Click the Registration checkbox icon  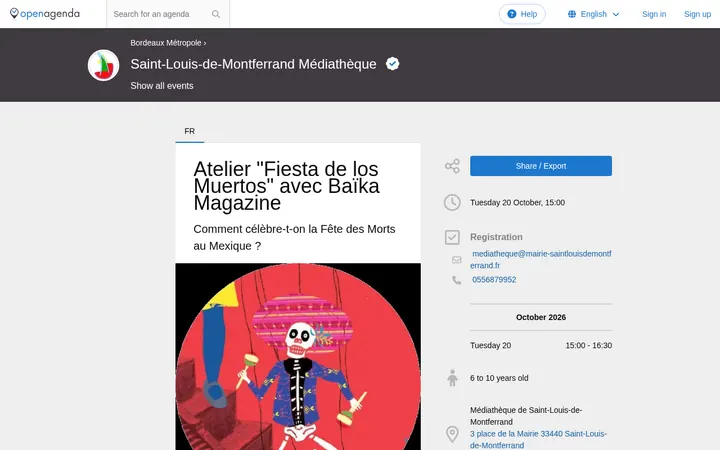(452, 237)
